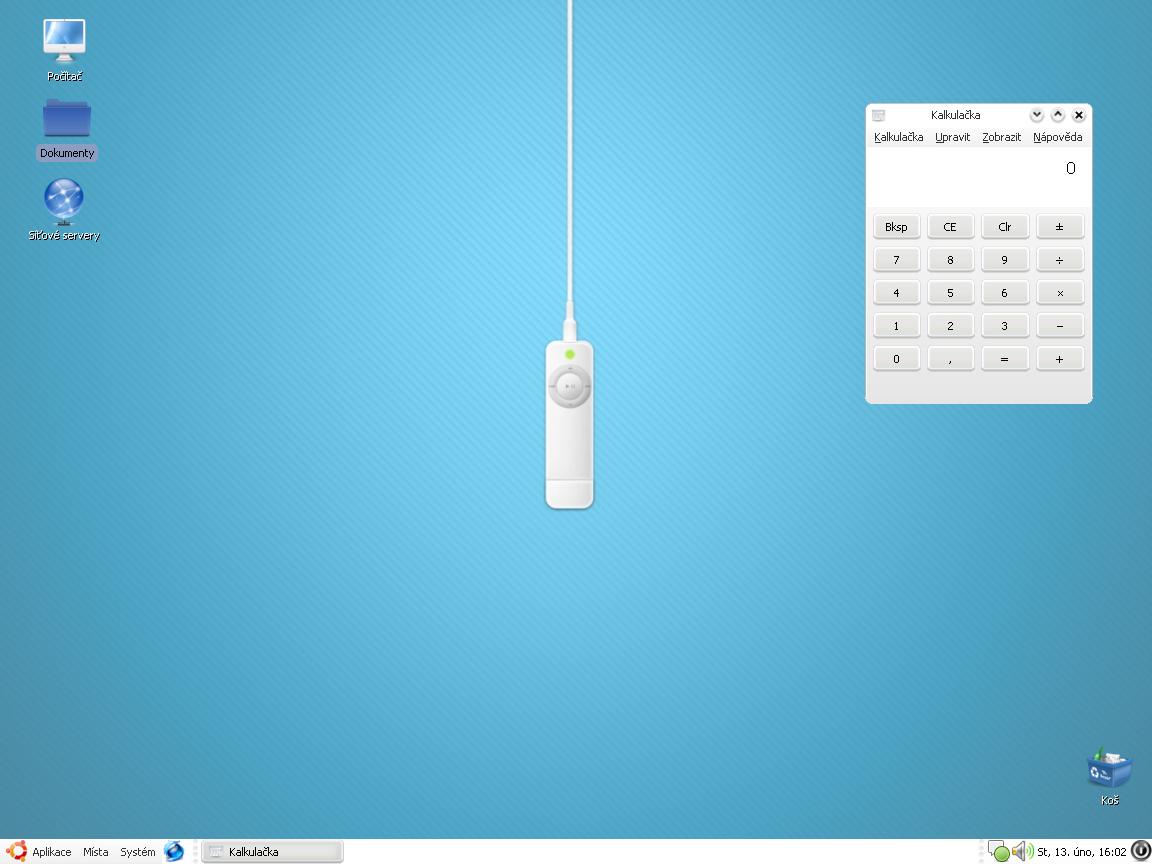
Task: Click the power button in the panel
Action: click(1140, 851)
